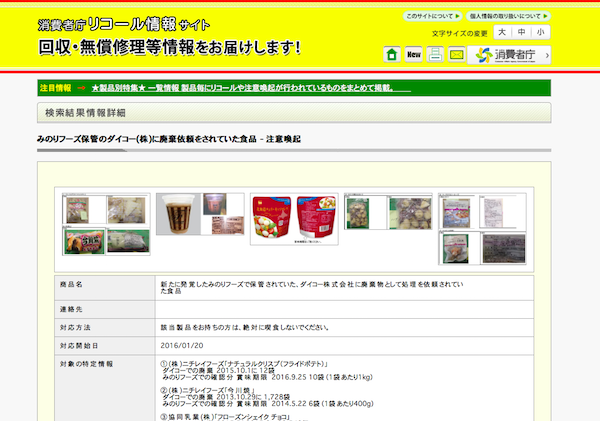
Task: Click the 商品名 row label
Action: 71,284
